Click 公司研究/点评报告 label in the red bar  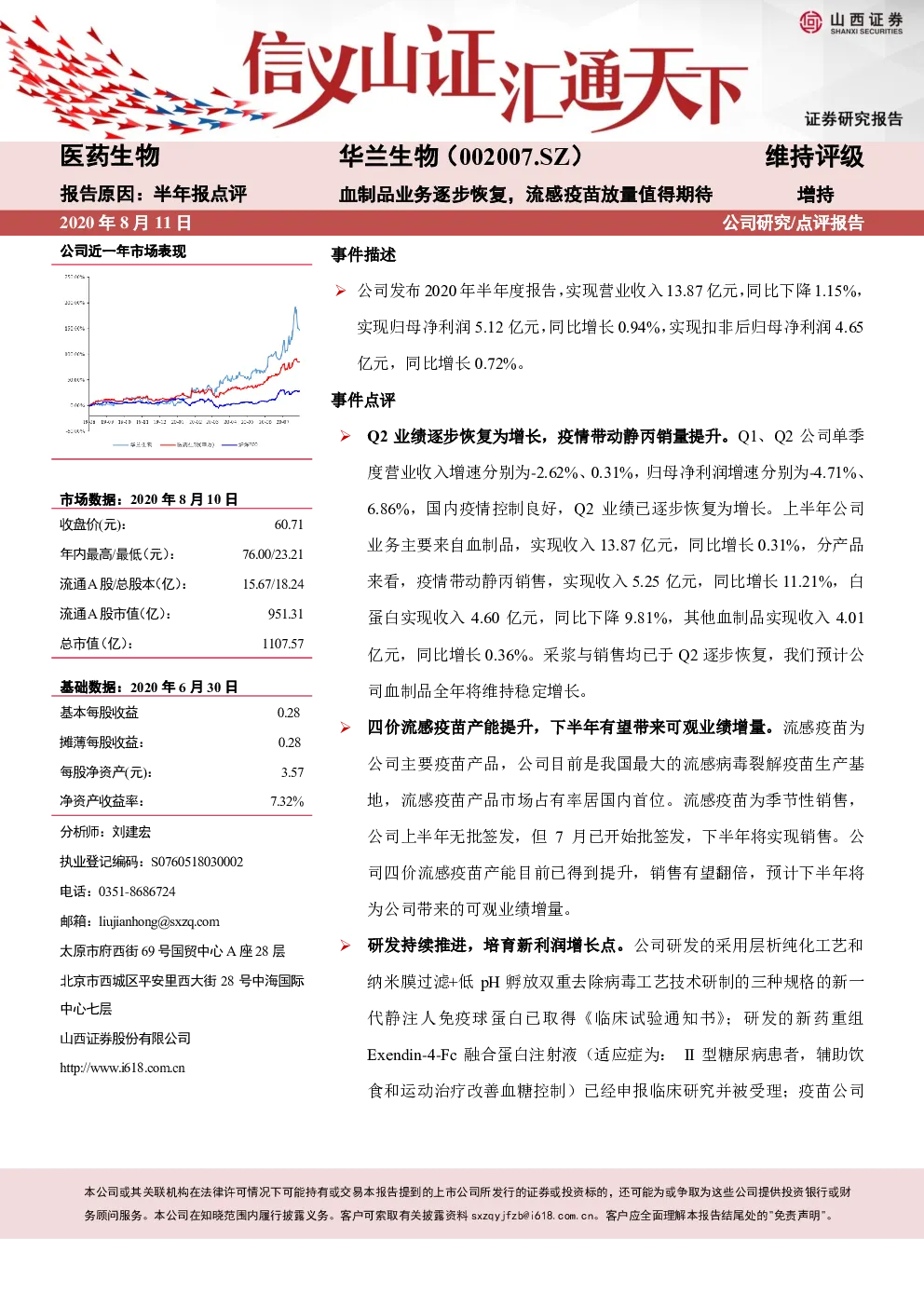point(794,223)
